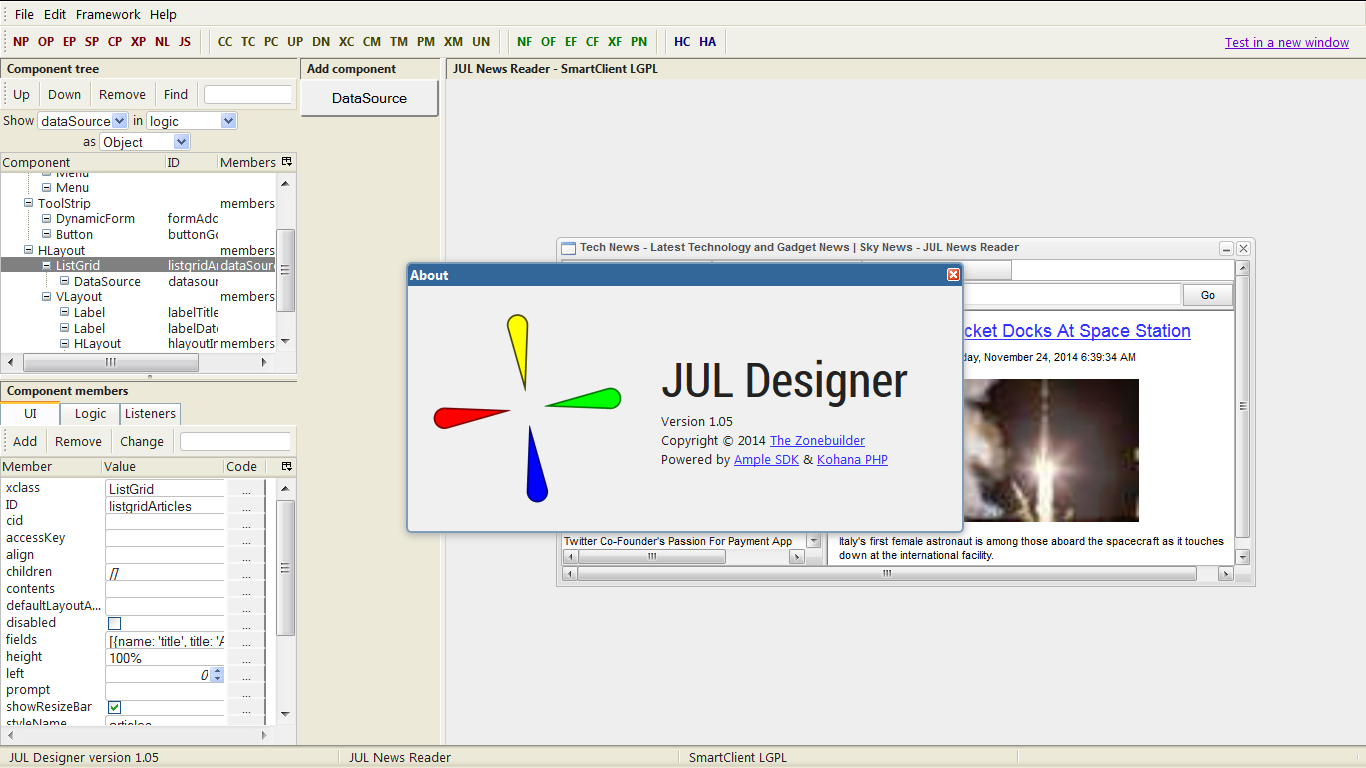Viewport: 1366px width, 768px height.
Task: Collapse the ListGrid tree node
Action: point(47,265)
